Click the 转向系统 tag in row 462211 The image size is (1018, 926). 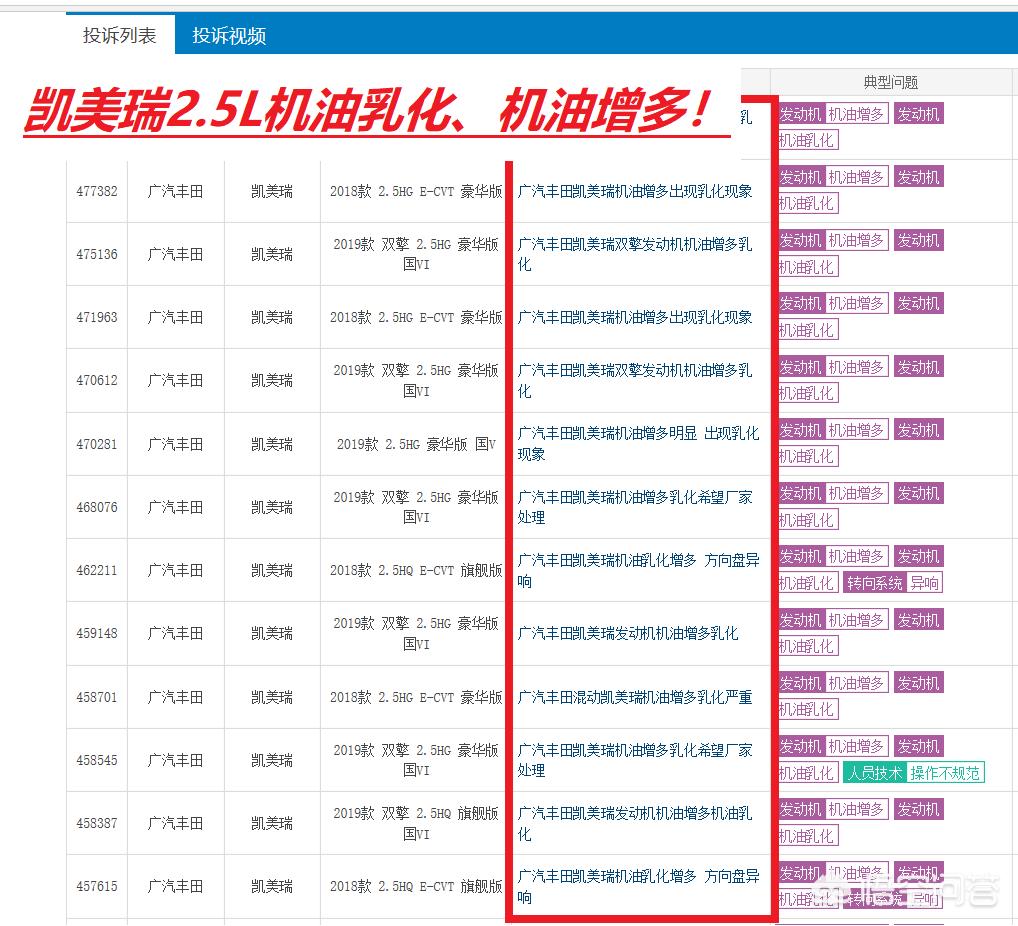pos(874,583)
